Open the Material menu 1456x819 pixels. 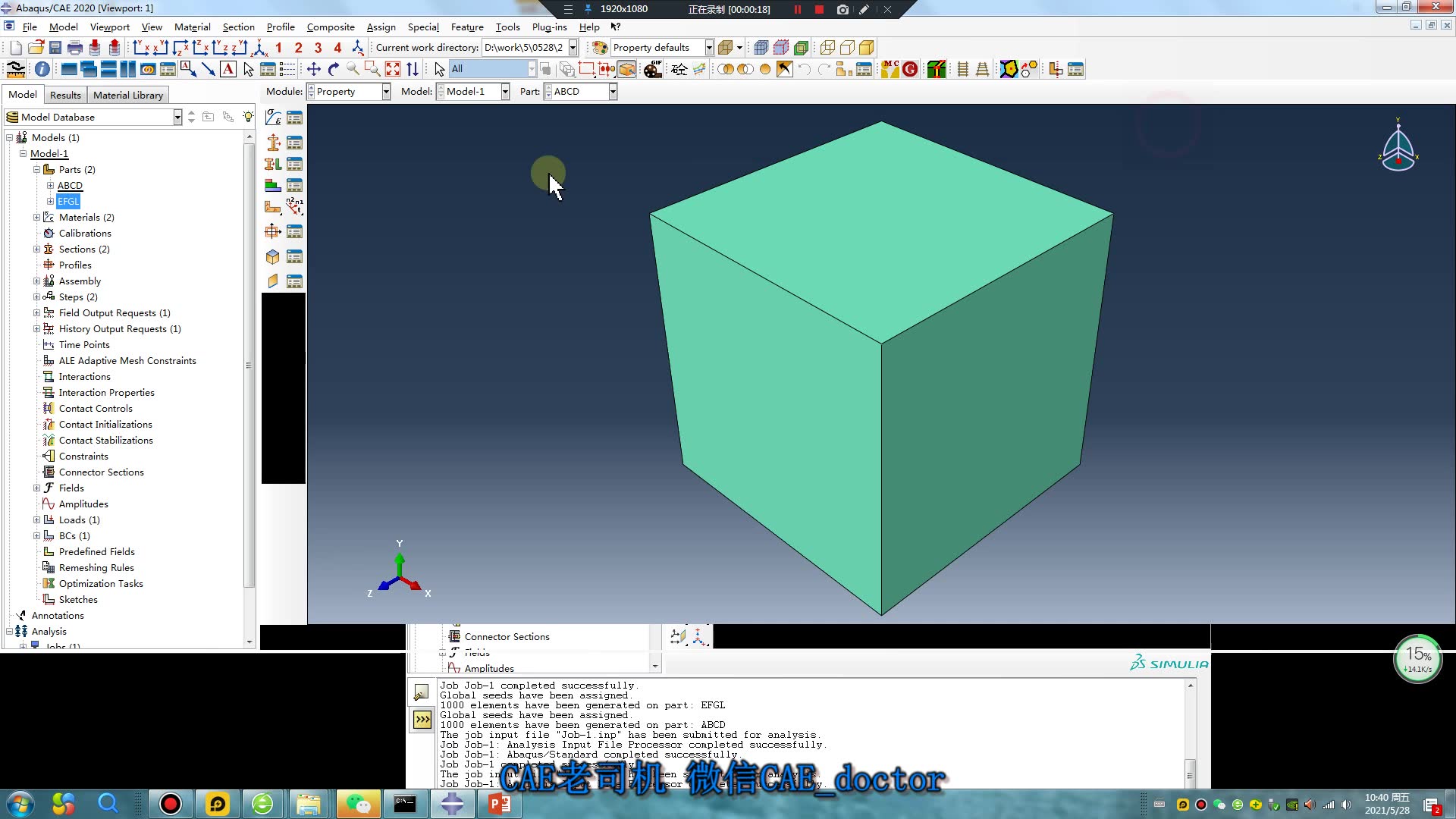click(x=192, y=27)
